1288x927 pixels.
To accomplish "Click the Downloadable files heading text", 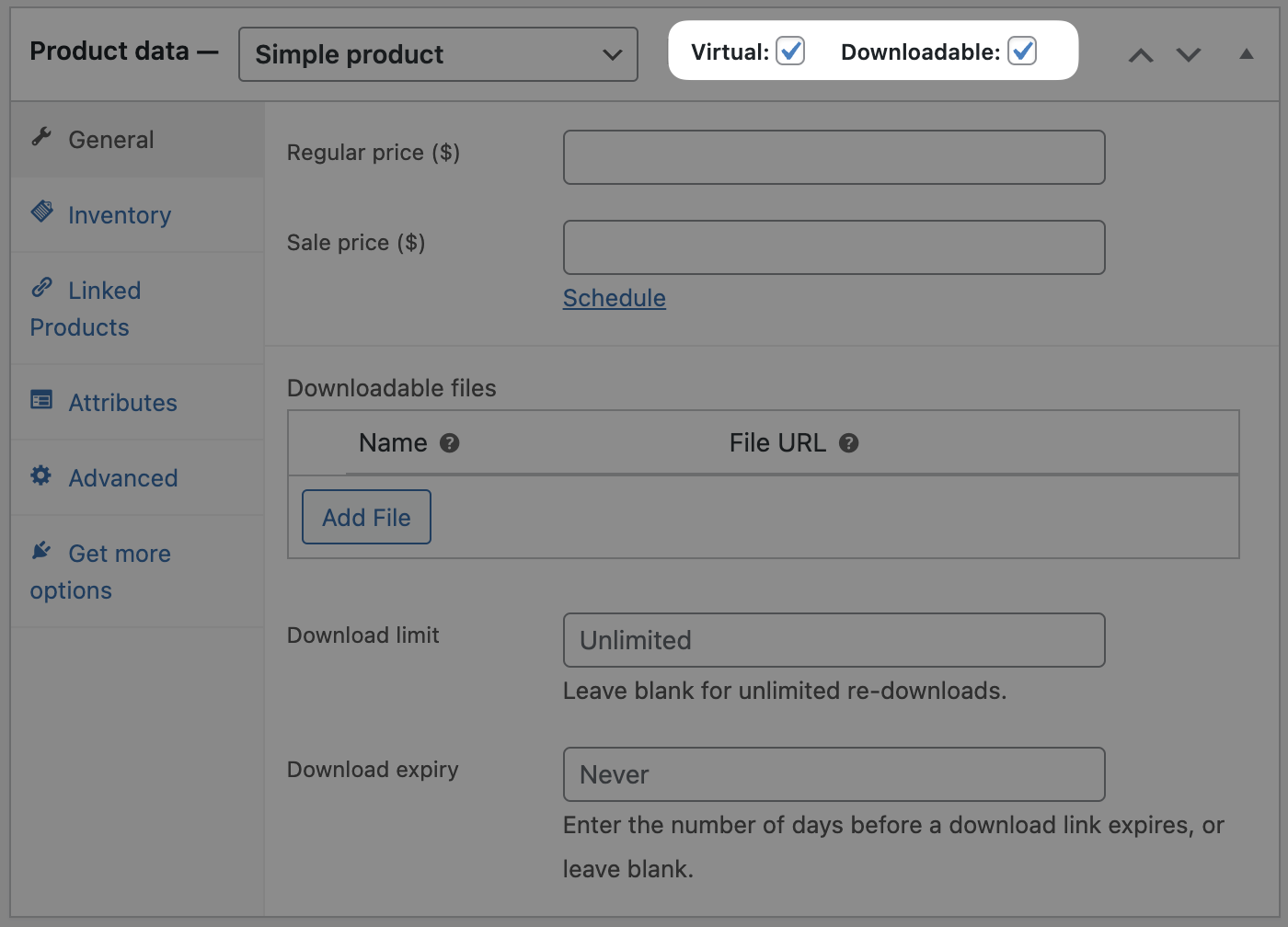I will [x=392, y=388].
